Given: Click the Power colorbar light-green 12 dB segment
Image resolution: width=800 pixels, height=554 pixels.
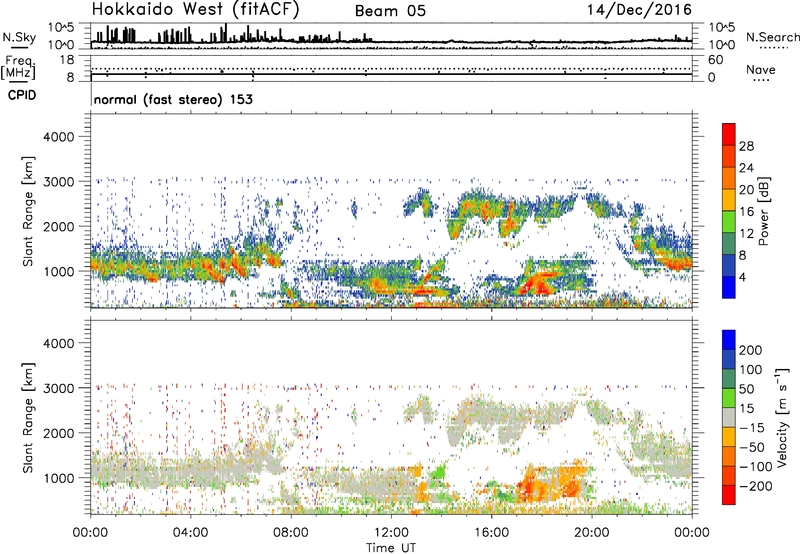Looking at the screenshot, I should pos(729,222).
